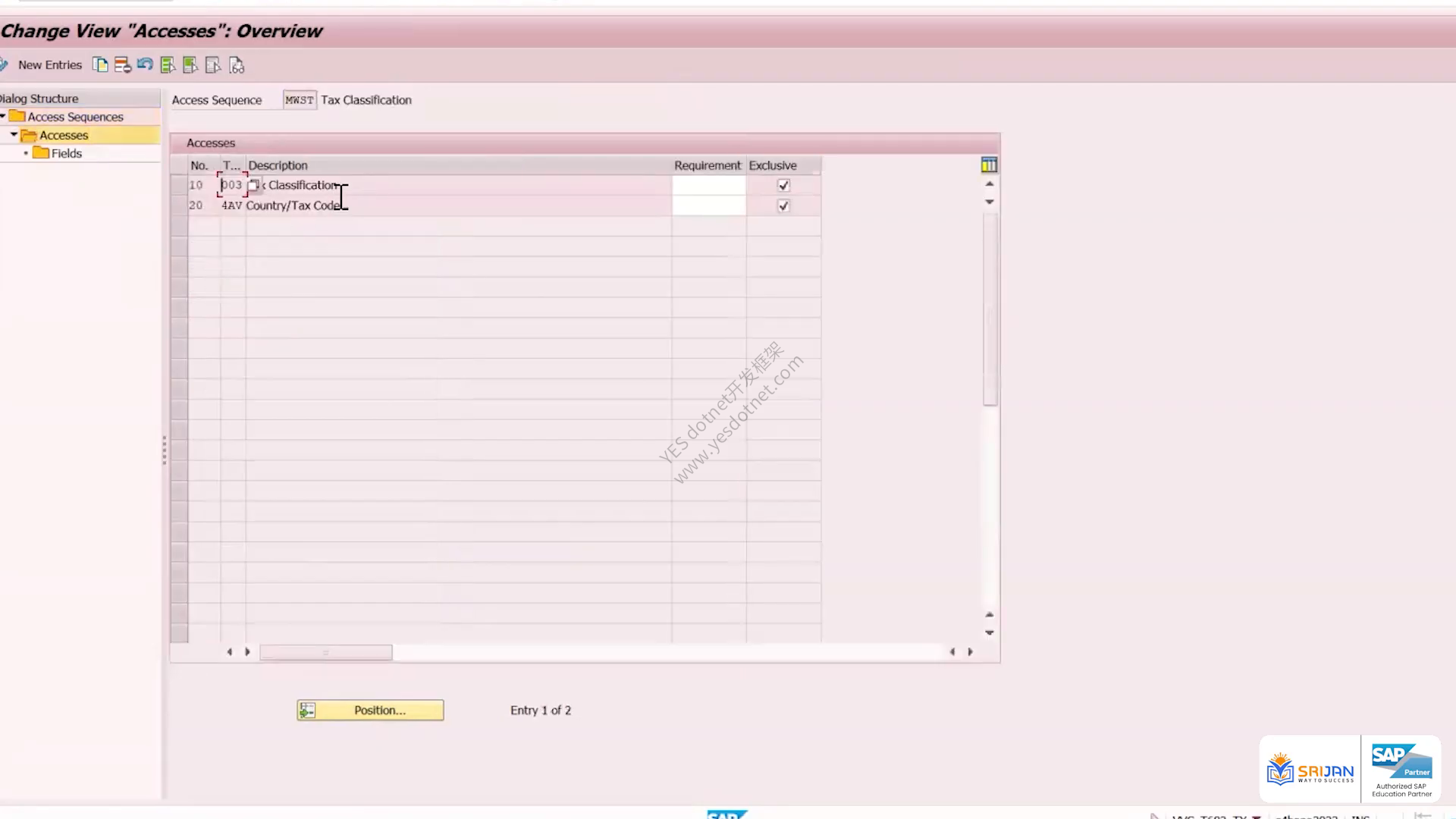Viewport: 1456px width, 819px height.
Task: Click the horizontal scrollbar thumb
Action: [326, 652]
